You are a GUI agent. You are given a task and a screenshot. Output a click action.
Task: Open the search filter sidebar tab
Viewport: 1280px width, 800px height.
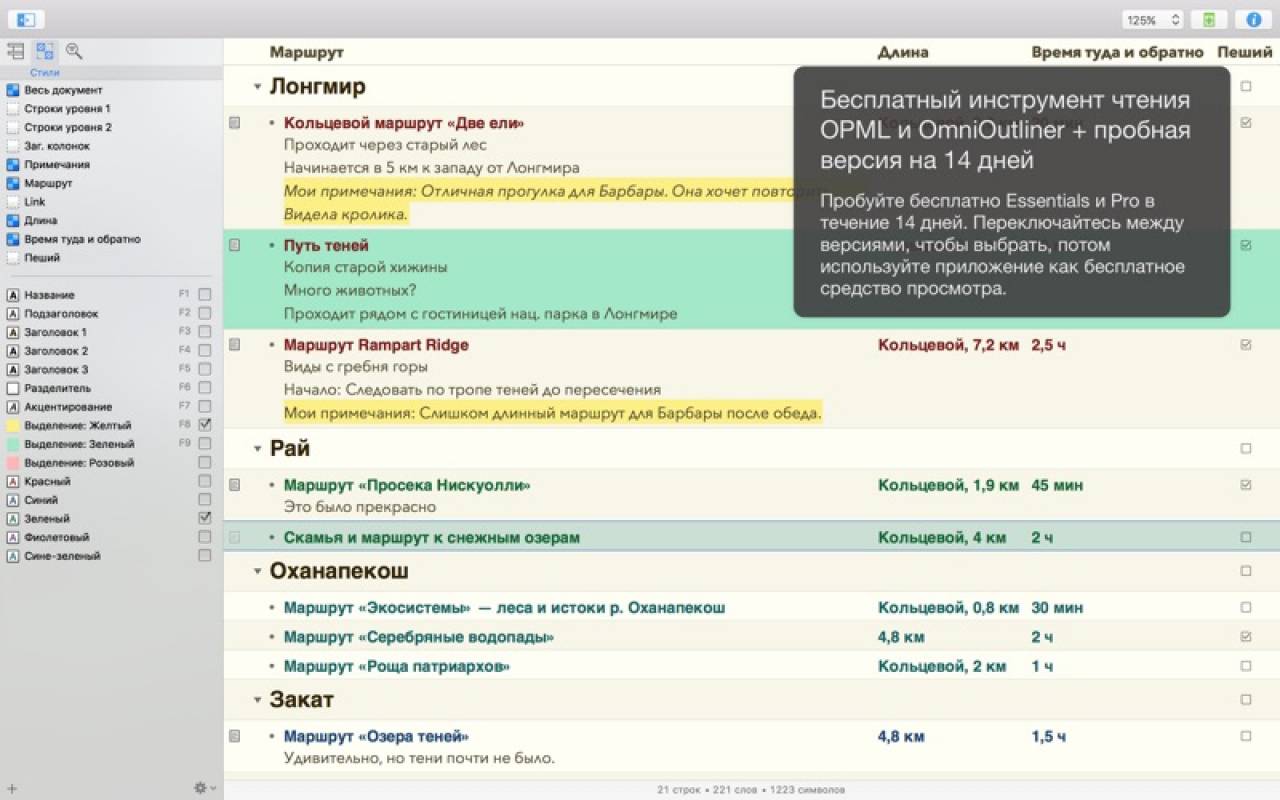(74, 51)
